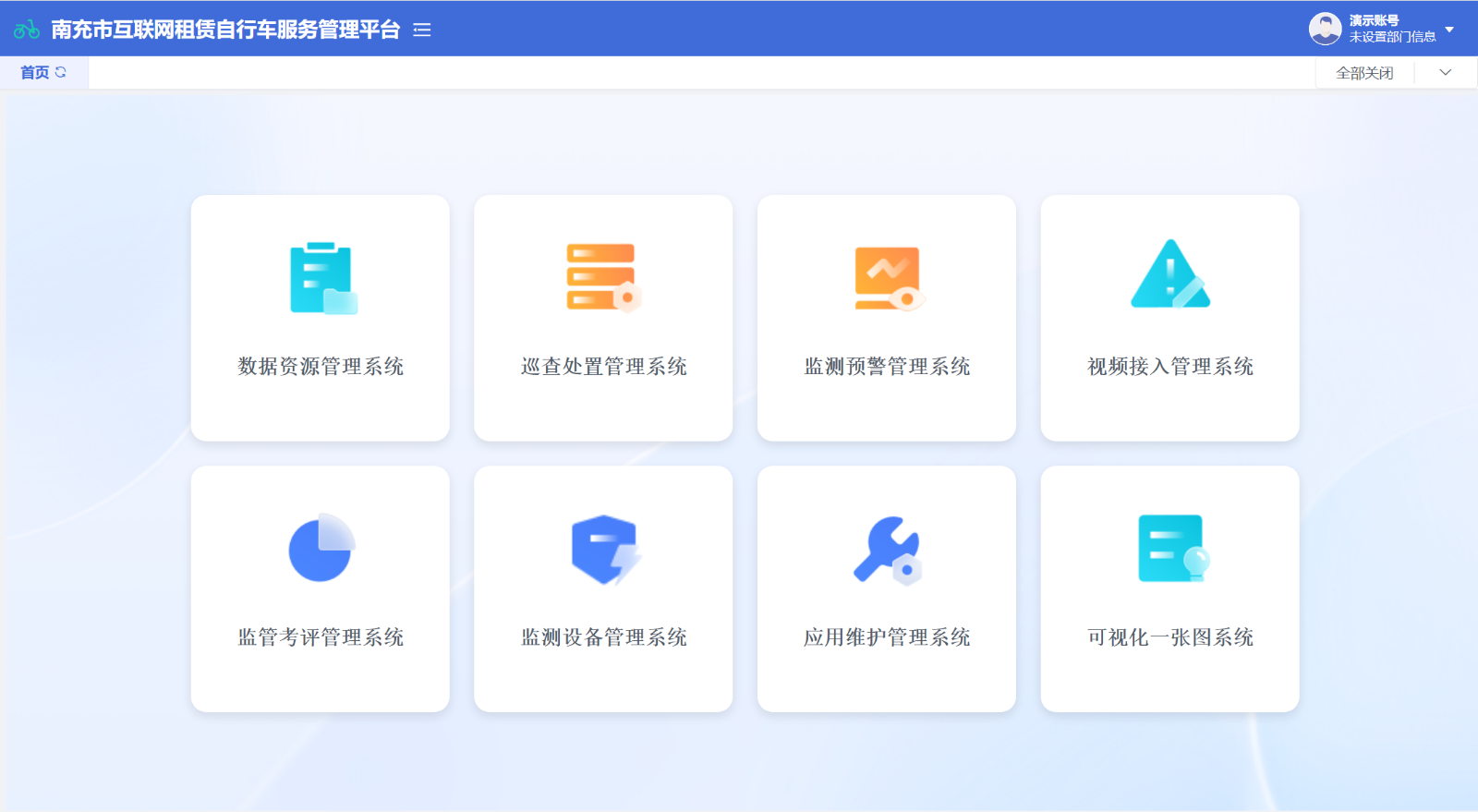The image size is (1478, 812).
Task: Click the user avatar picture
Action: 1325,29
